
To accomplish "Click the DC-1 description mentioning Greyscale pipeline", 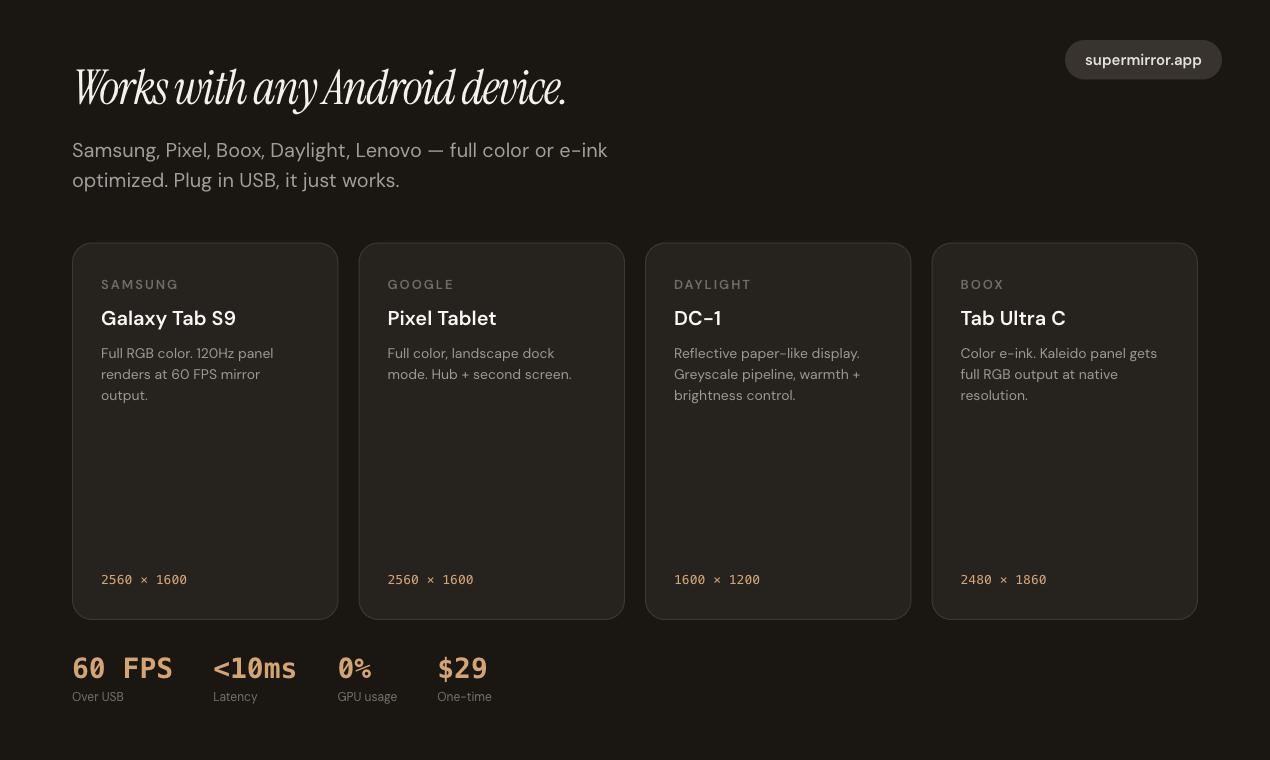I will (x=767, y=374).
